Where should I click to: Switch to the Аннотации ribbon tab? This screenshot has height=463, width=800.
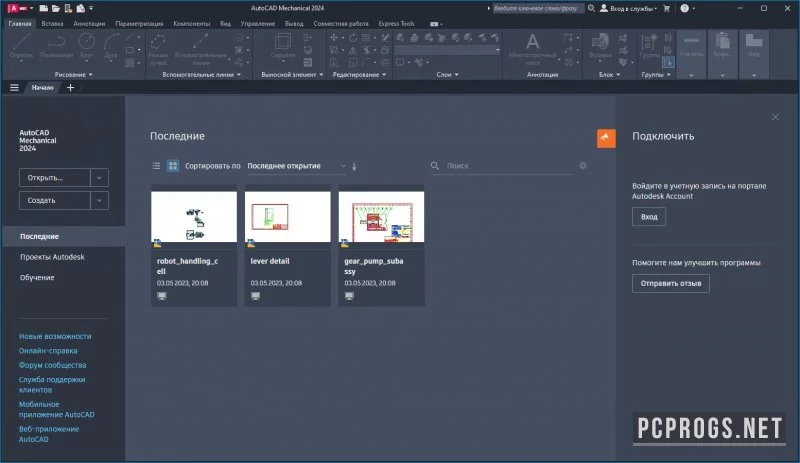tap(89, 23)
